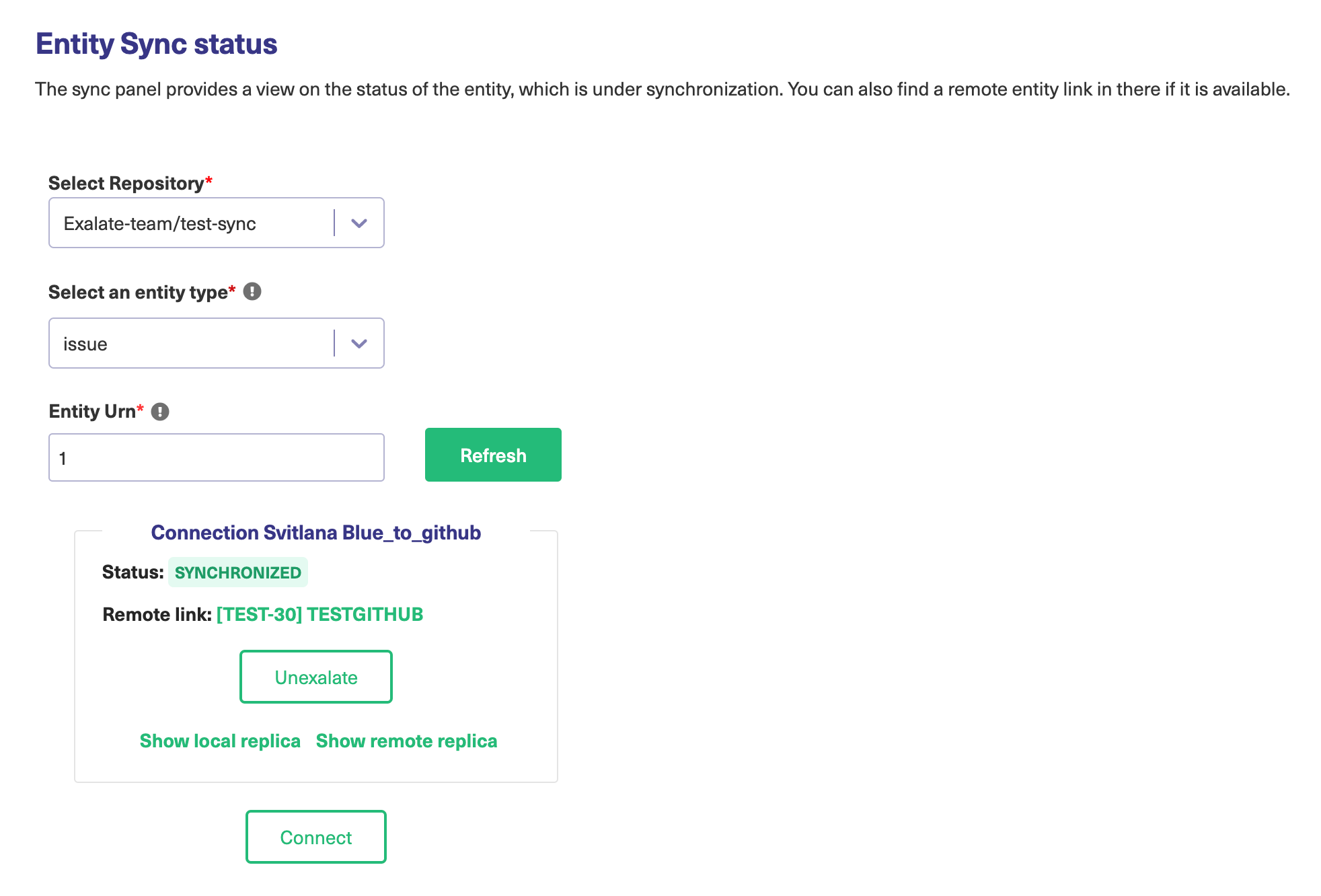The height and width of the screenshot is (896, 1321).
Task: Click the Select Repository label
Action: pyautogui.click(x=126, y=183)
